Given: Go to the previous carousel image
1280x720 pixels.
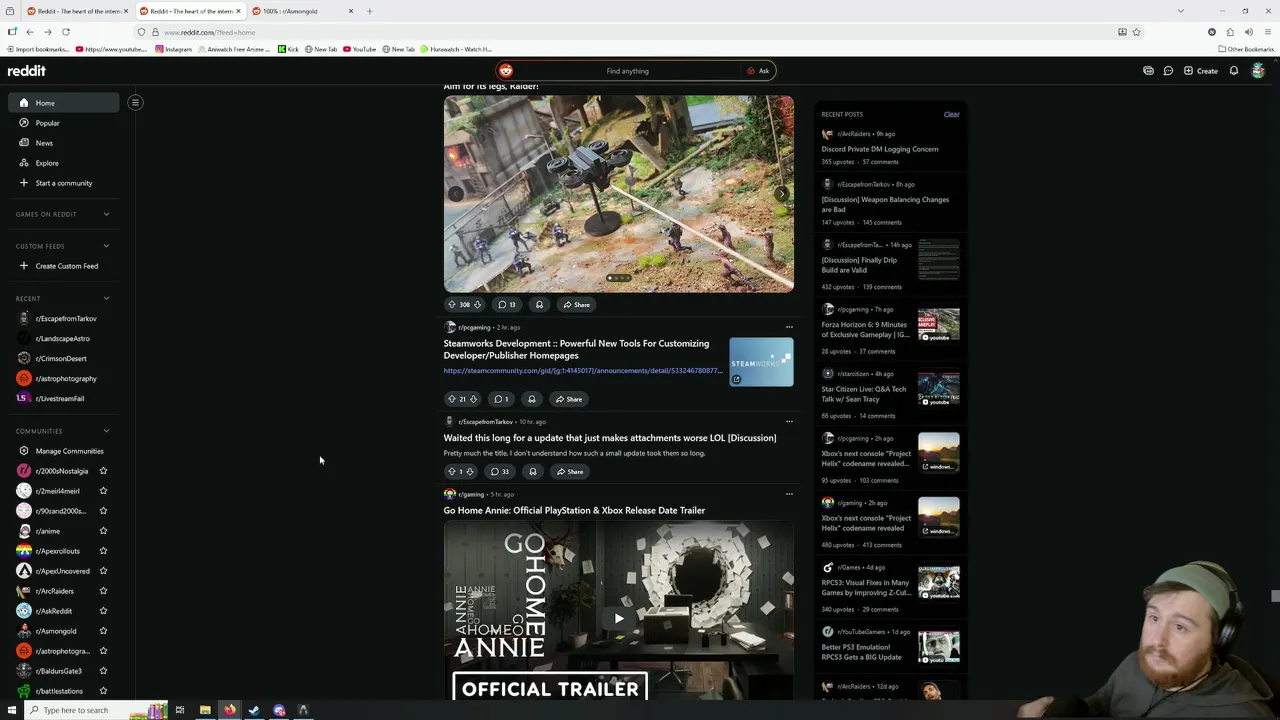Looking at the screenshot, I should 456,194.
